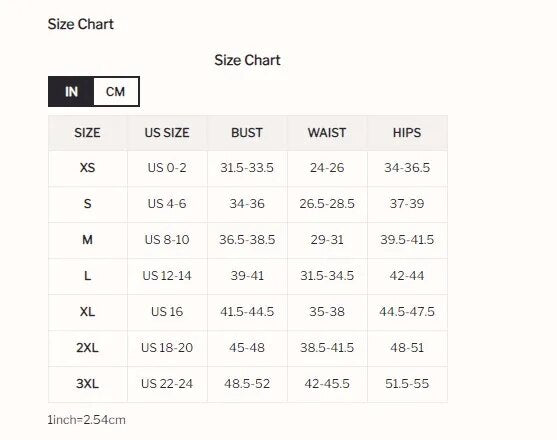The height and width of the screenshot is (440, 557).
Task: Select the L size row label
Action: tap(87, 276)
